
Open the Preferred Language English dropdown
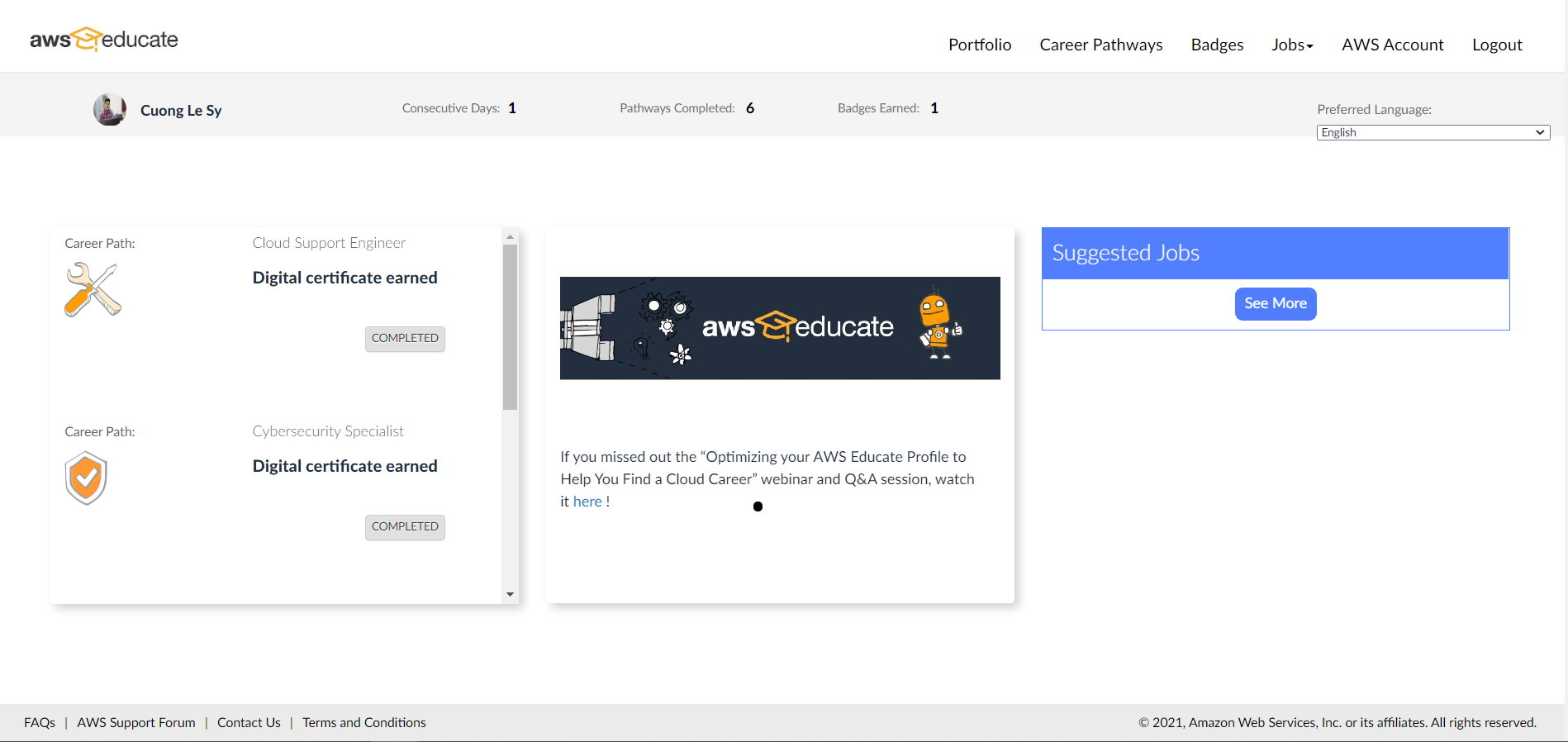(x=1433, y=132)
